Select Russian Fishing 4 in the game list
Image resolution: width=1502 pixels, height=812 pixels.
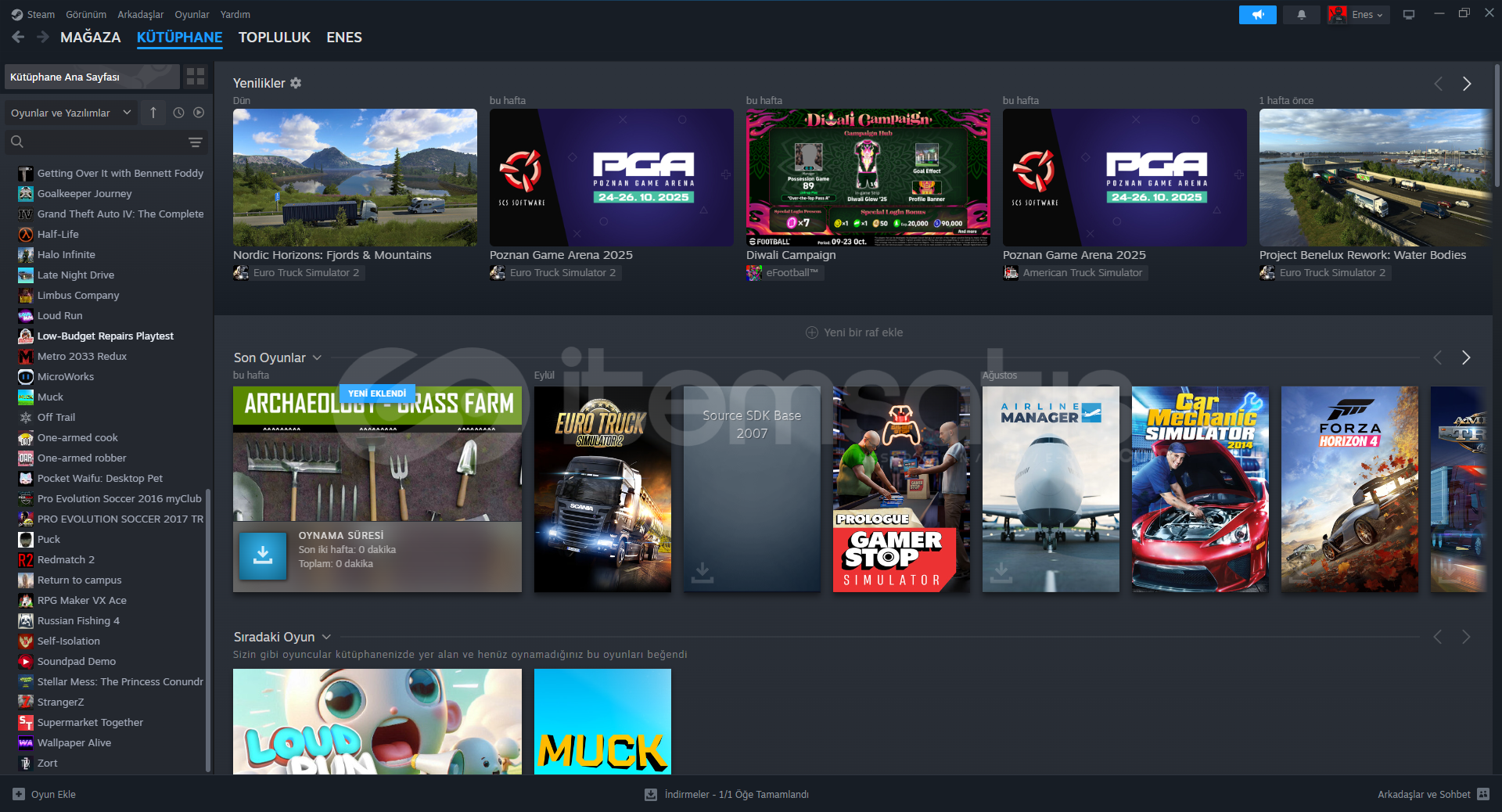coord(78,620)
